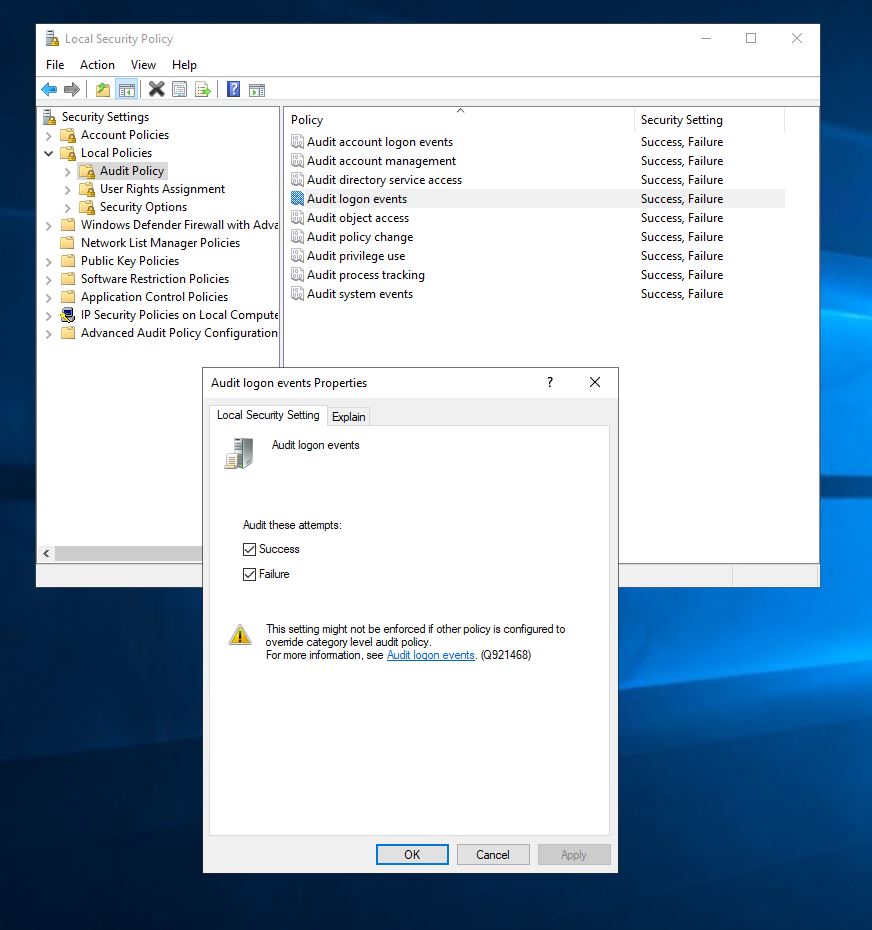Screen dimensions: 872x930
Task: Click the Security Options folder icon
Action: 87,207
